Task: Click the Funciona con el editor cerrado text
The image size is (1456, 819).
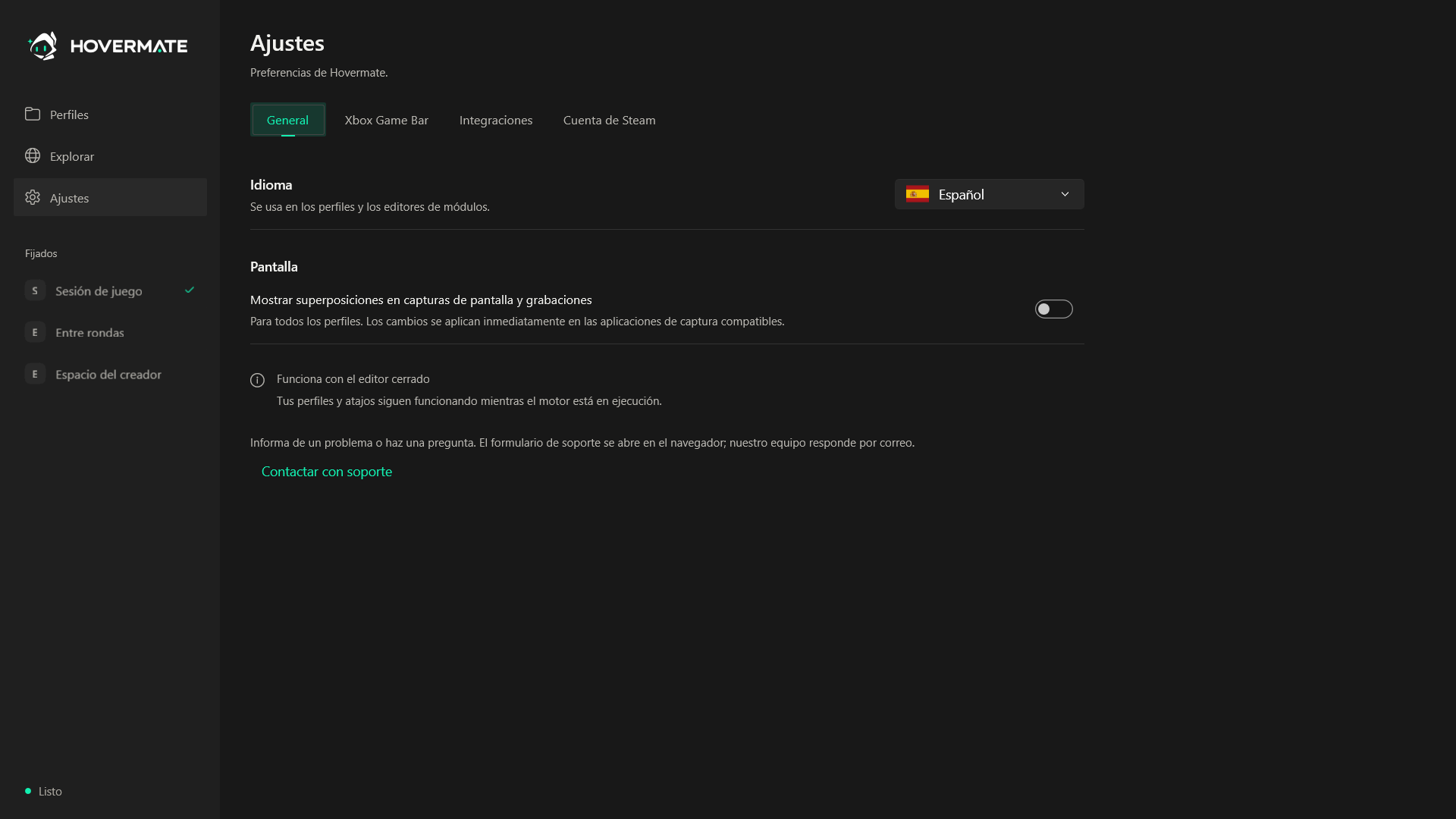Action: pos(353,378)
